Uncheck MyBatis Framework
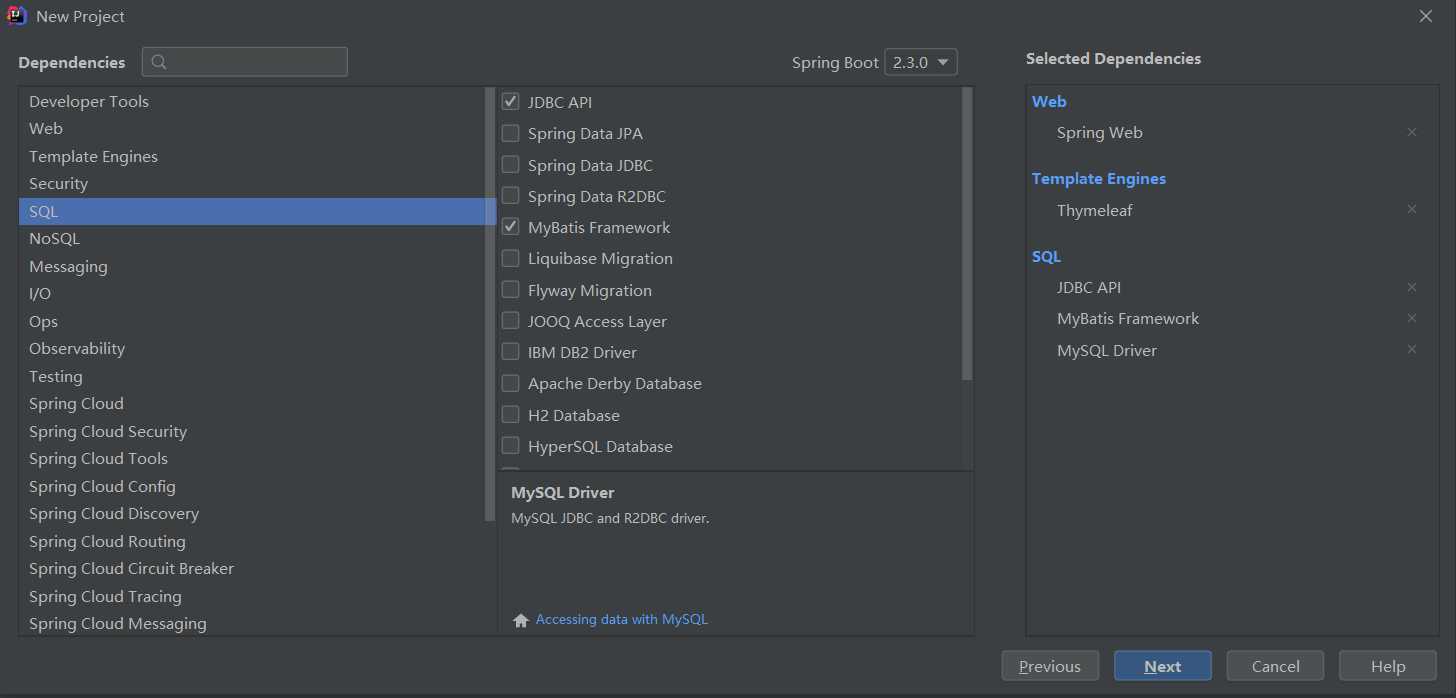This screenshot has width=1456, height=698. click(x=510, y=227)
